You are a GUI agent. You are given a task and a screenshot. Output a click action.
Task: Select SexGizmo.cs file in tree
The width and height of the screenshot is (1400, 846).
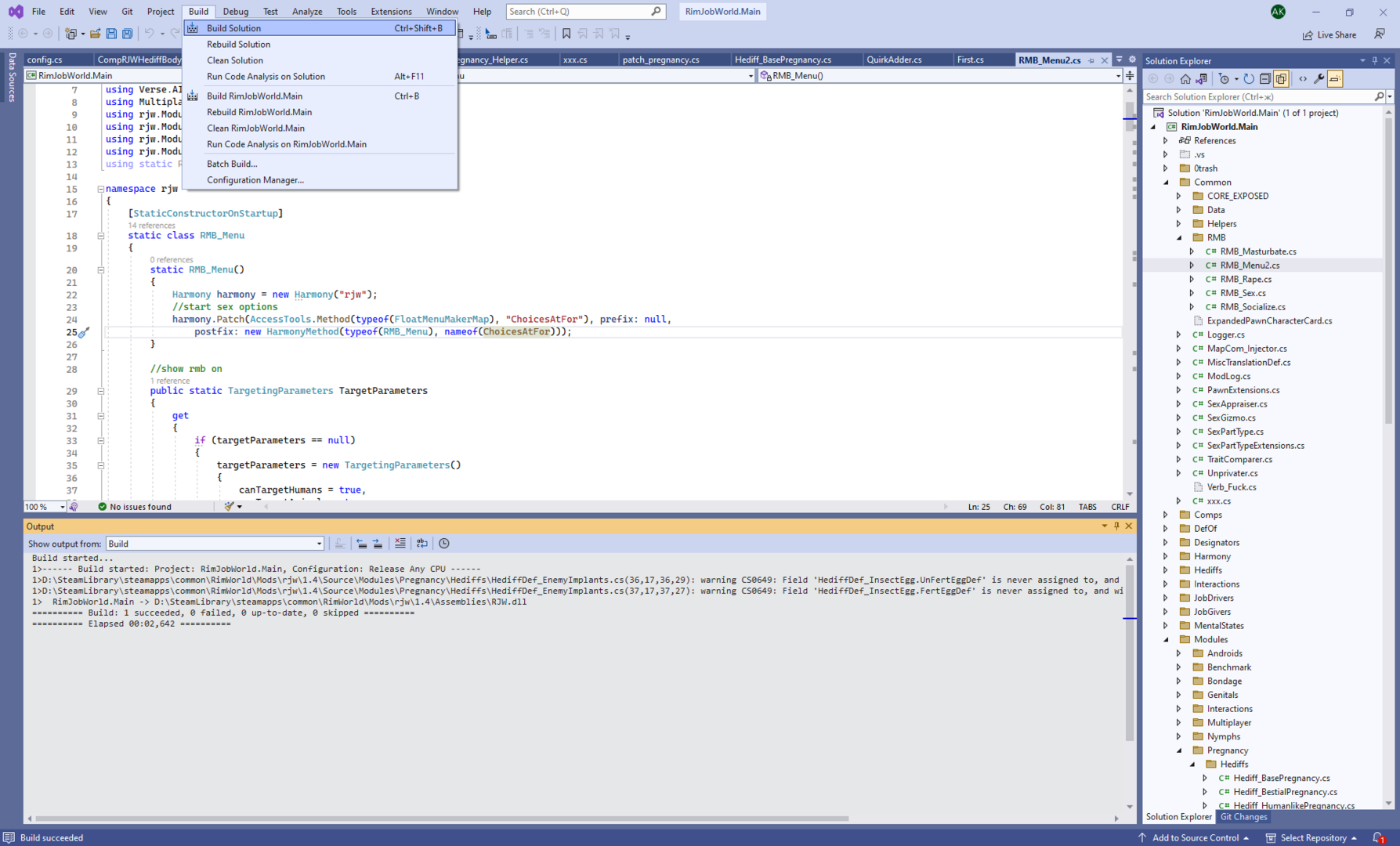click(x=1232, y=418)
